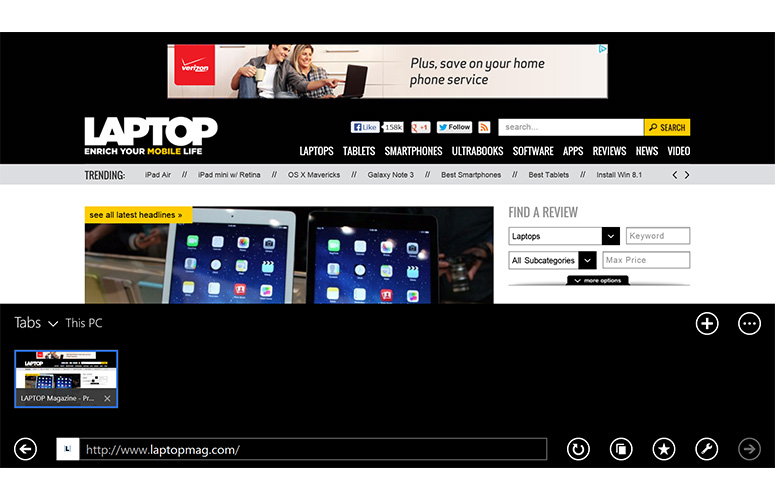Viewport: 775px width, 500px height.
Task: Click the Max Price input field
Action: 646,260
